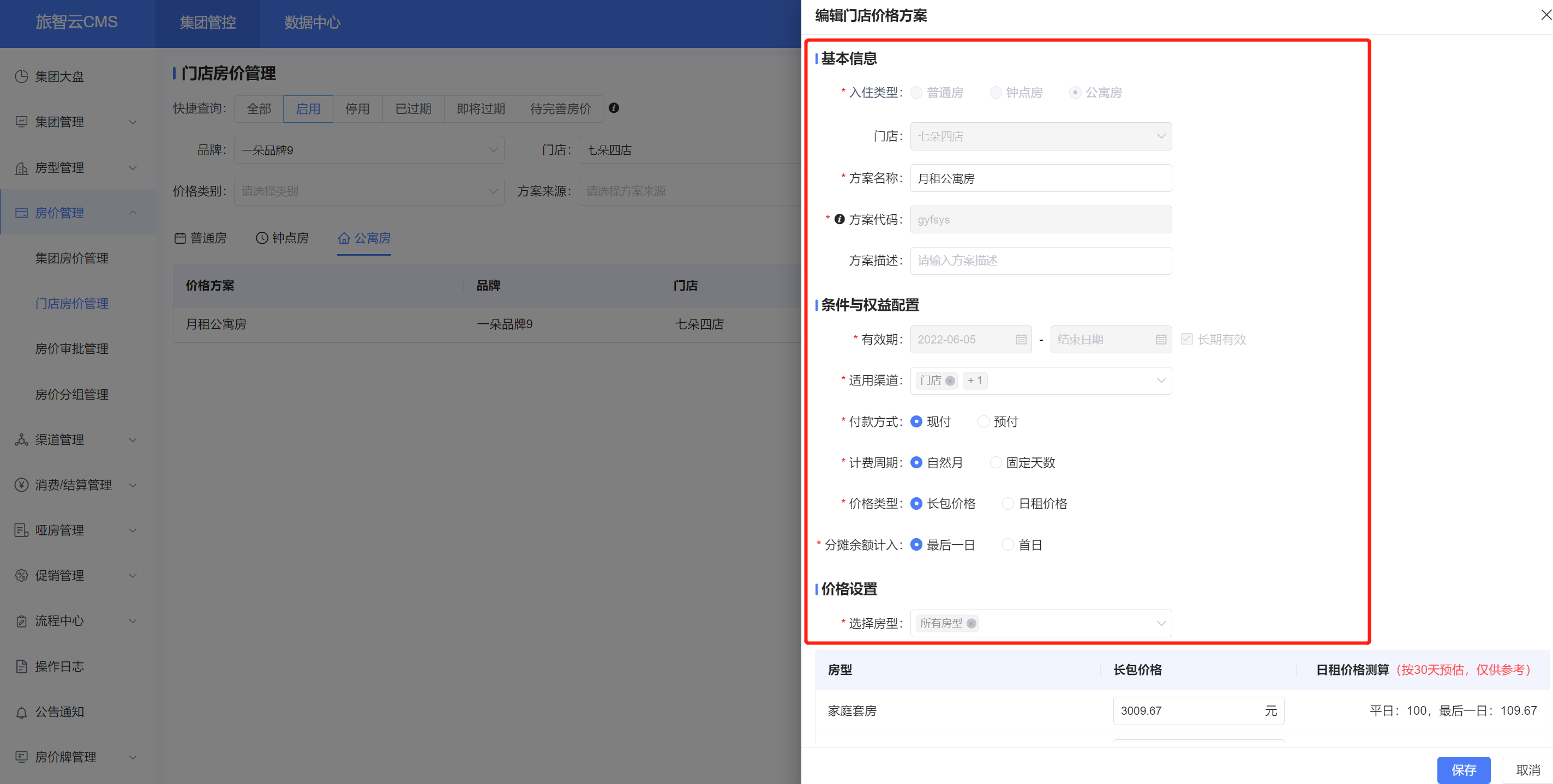Open the 品牌 dropdown 一朵品牌9
The height and width of the screenshot is (784, 1553).
click(369, 149)
